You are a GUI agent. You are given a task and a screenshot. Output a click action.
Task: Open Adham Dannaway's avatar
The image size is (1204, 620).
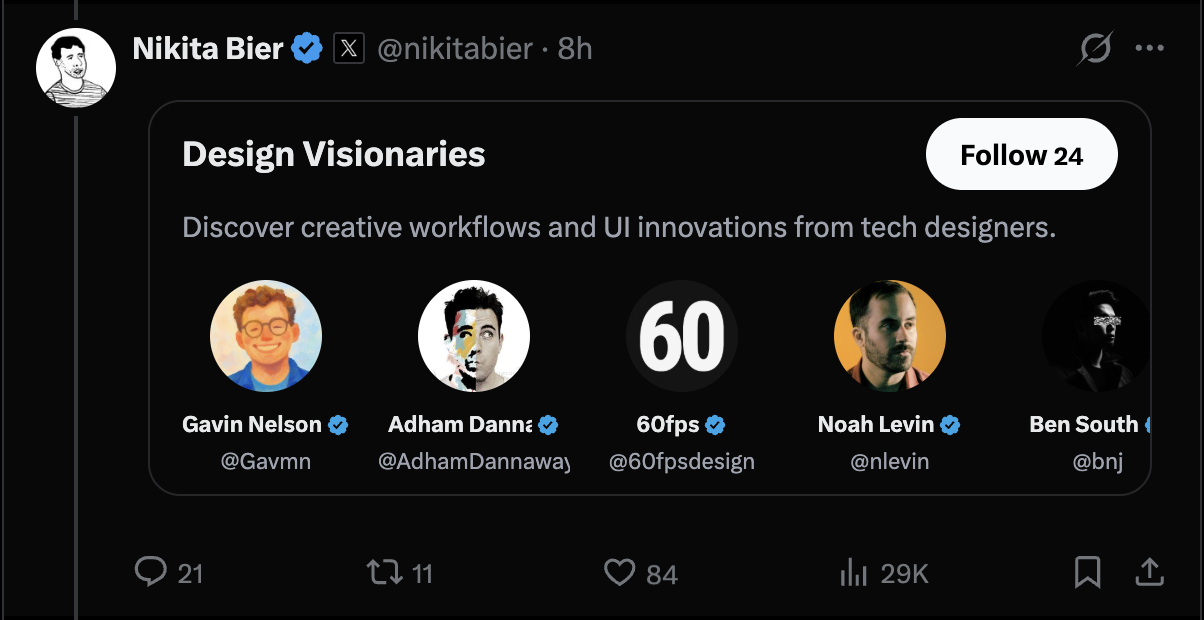click(x=474, y=336)
